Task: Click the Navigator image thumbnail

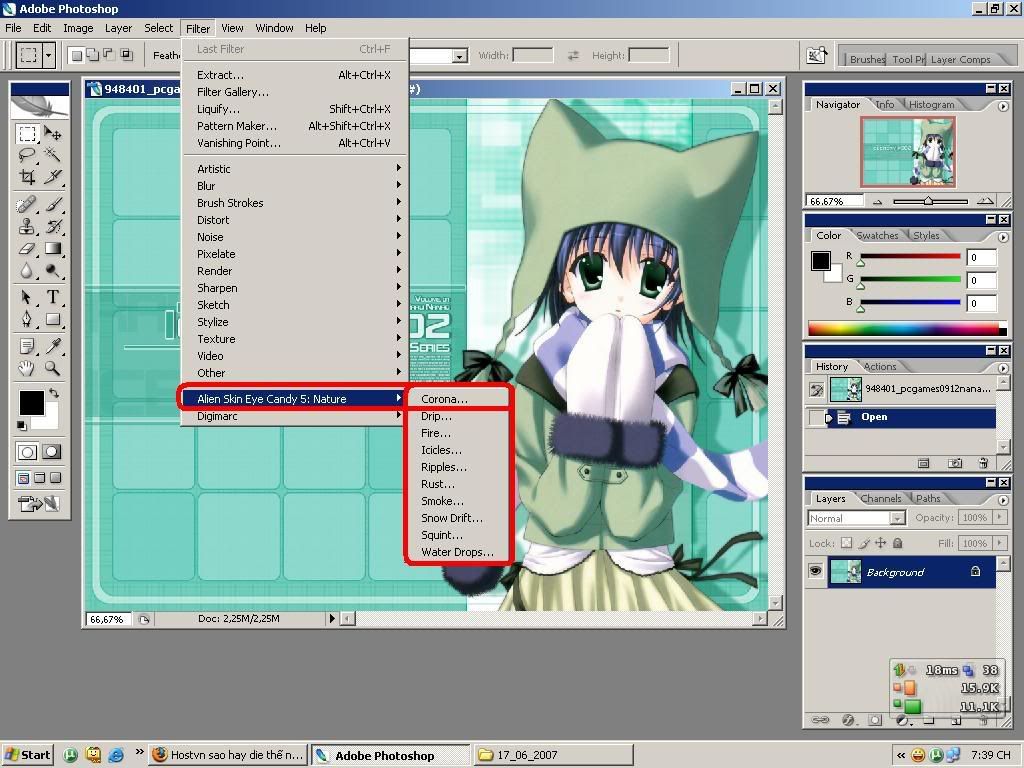Action: click(908, 152)
